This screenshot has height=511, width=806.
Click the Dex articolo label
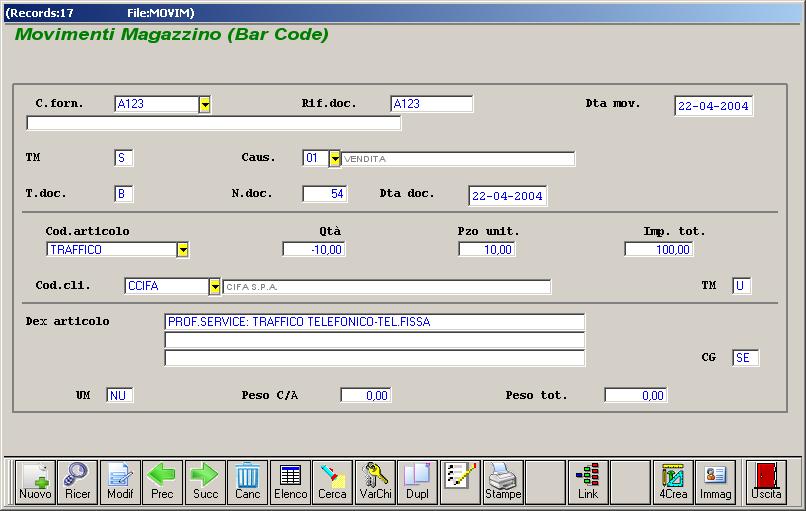click(67, 321)
